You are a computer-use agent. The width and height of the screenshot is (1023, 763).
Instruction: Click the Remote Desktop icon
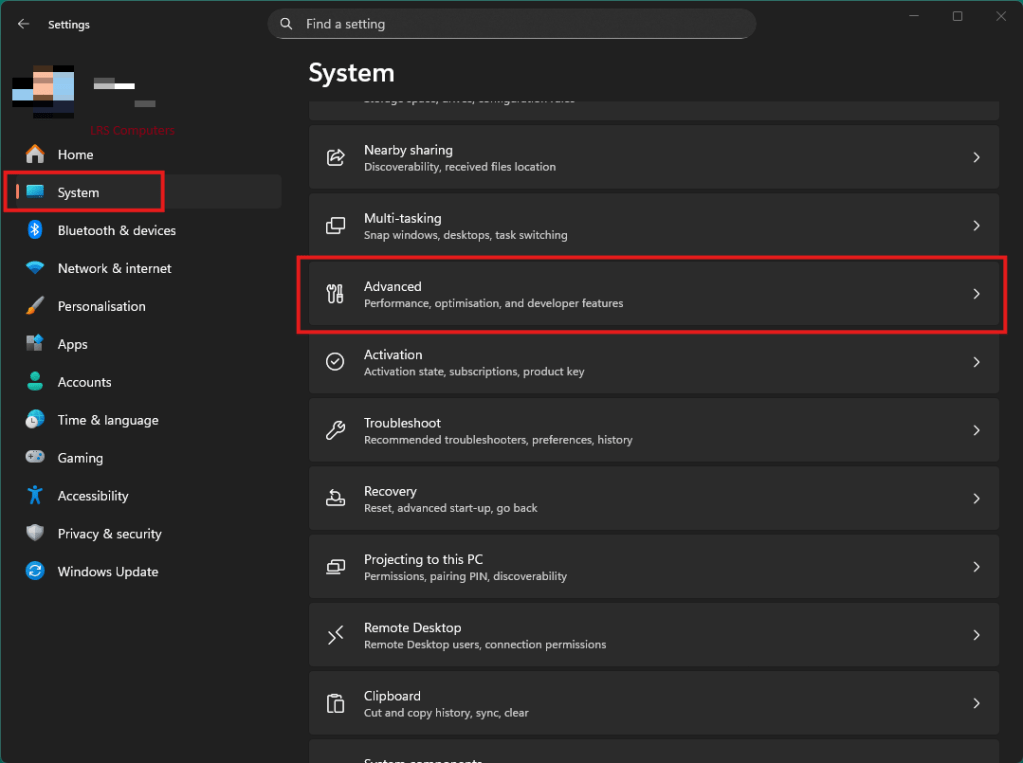[x=336, y=635]
